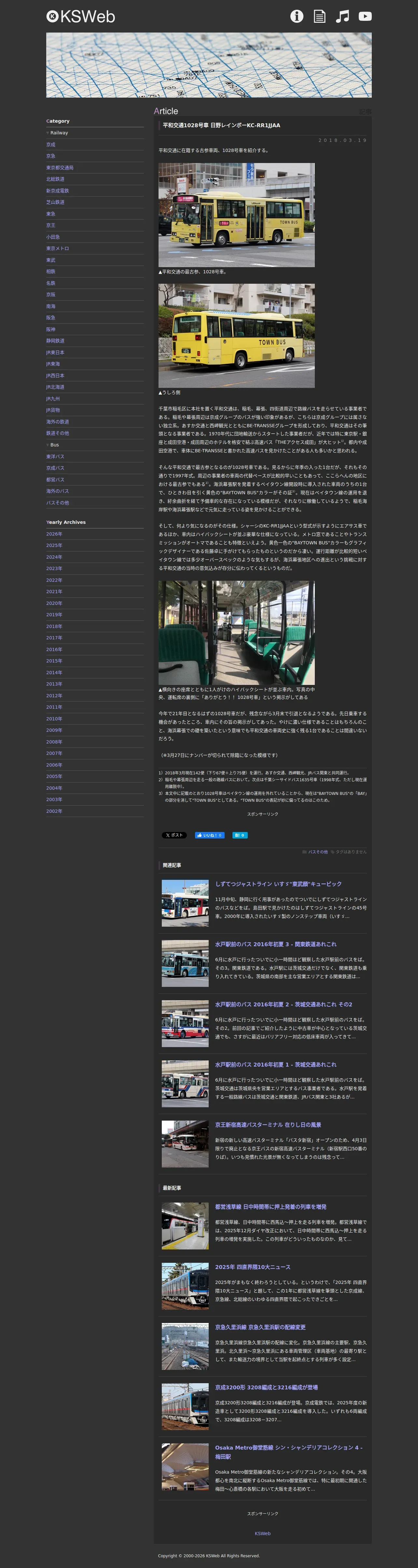Open the 京急 category
Image resolution: width=418 pixels, height=1568 pixels.
[x=50, y=156]
